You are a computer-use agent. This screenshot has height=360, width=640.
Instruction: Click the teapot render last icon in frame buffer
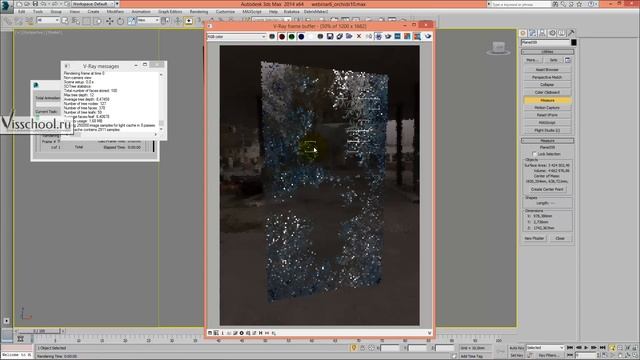click(427, 36)
